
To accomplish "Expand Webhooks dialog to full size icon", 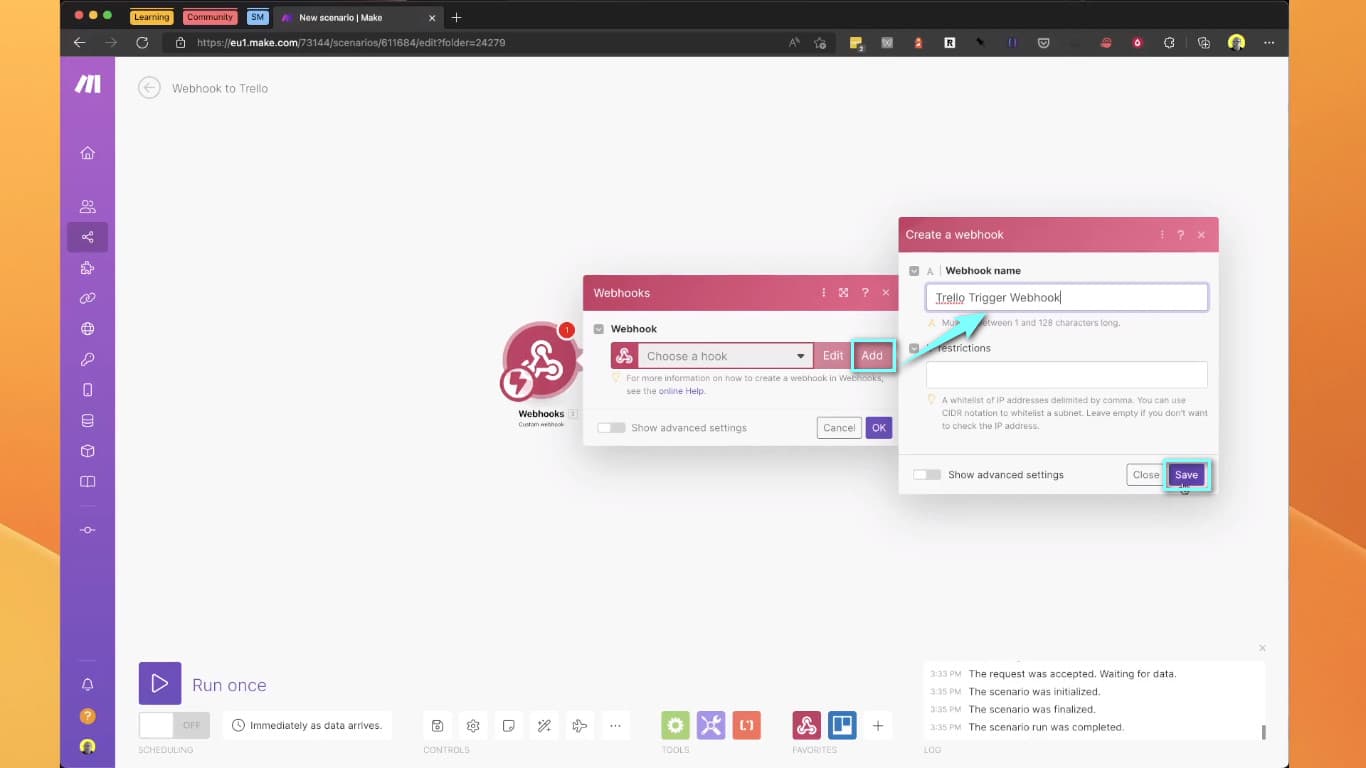I will click(844, 293).
